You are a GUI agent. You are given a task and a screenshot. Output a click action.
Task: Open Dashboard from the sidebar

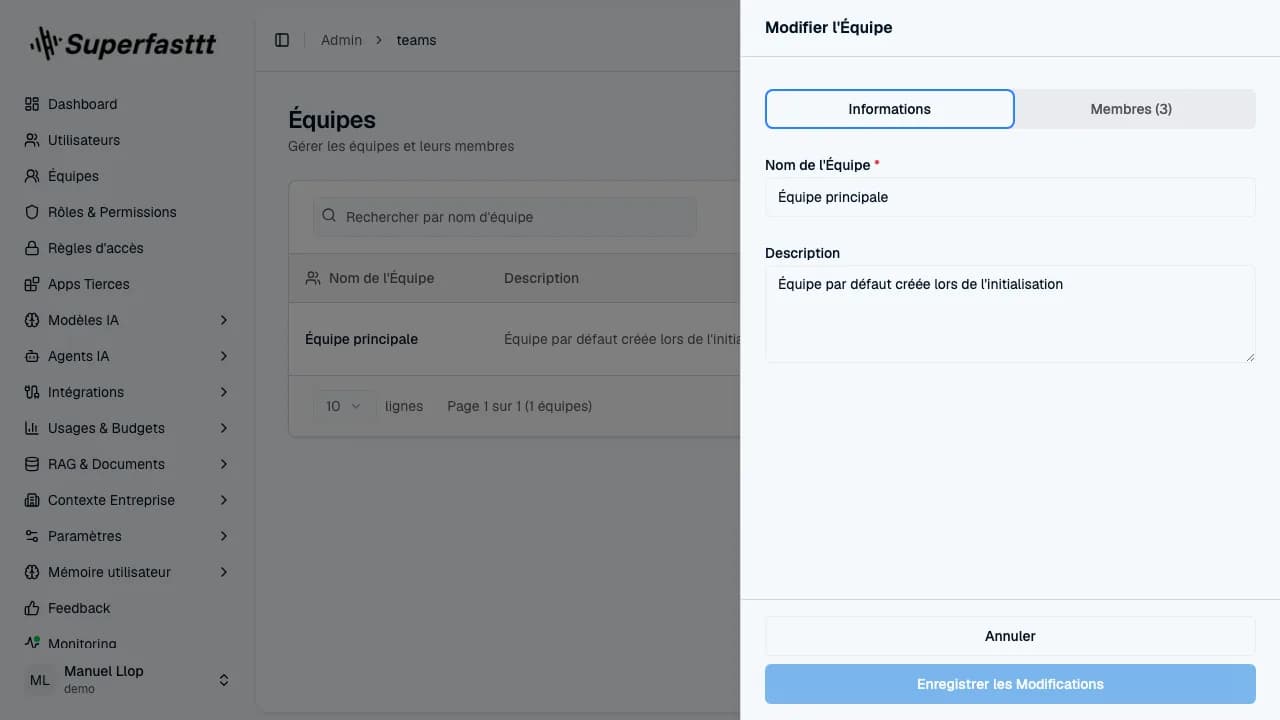coord(82,104)
